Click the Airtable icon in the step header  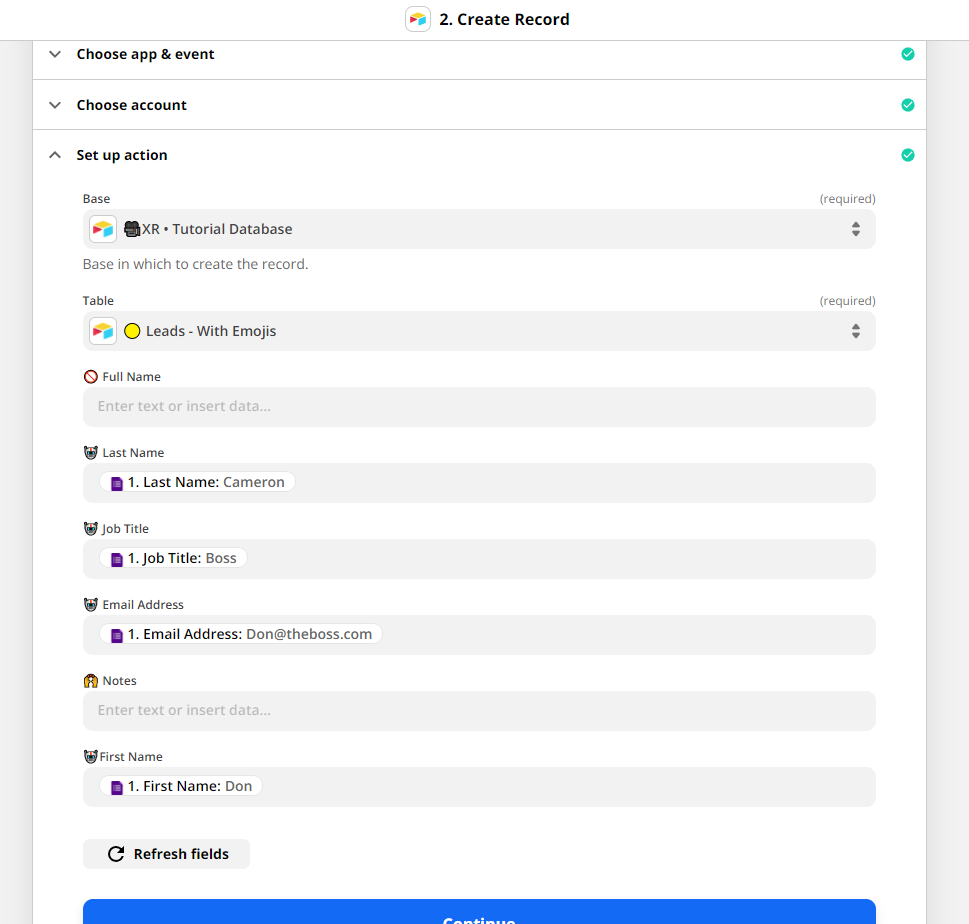click(418, 19)
